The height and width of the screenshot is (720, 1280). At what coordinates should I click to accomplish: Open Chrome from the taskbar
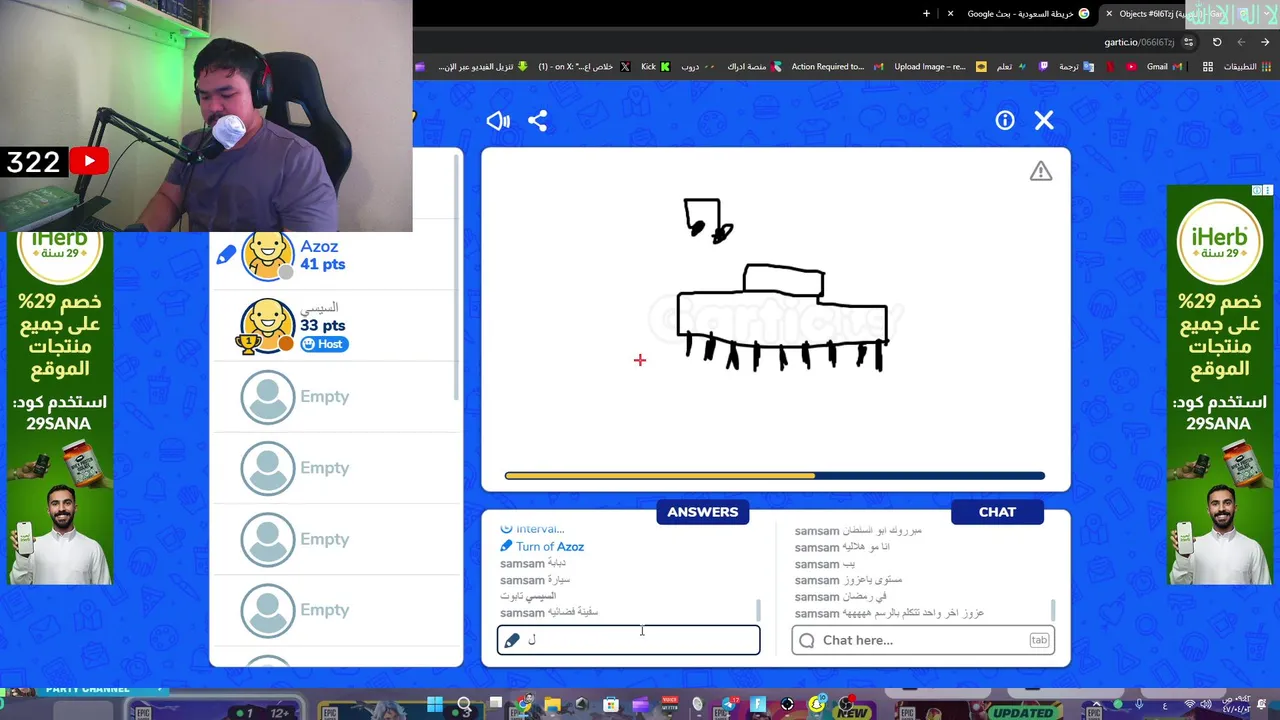click(x=523, y=705)
